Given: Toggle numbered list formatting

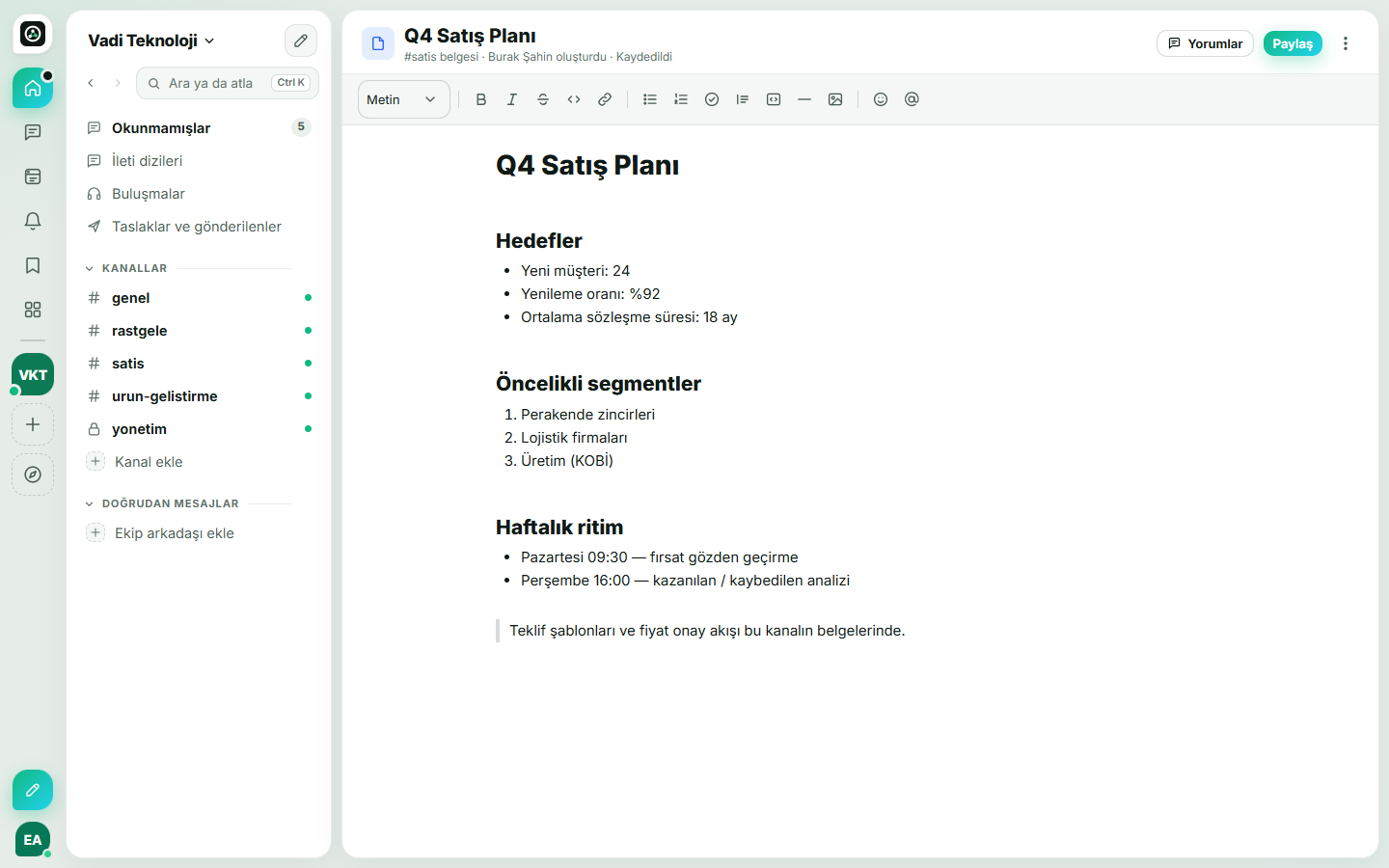Looking at the screenshot, I should (x=681, y=99).
